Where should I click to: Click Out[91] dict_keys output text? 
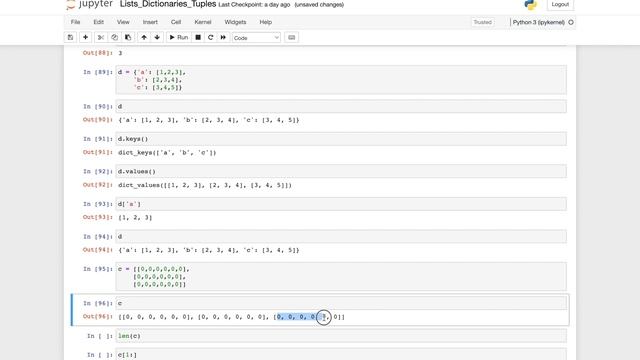167,153
